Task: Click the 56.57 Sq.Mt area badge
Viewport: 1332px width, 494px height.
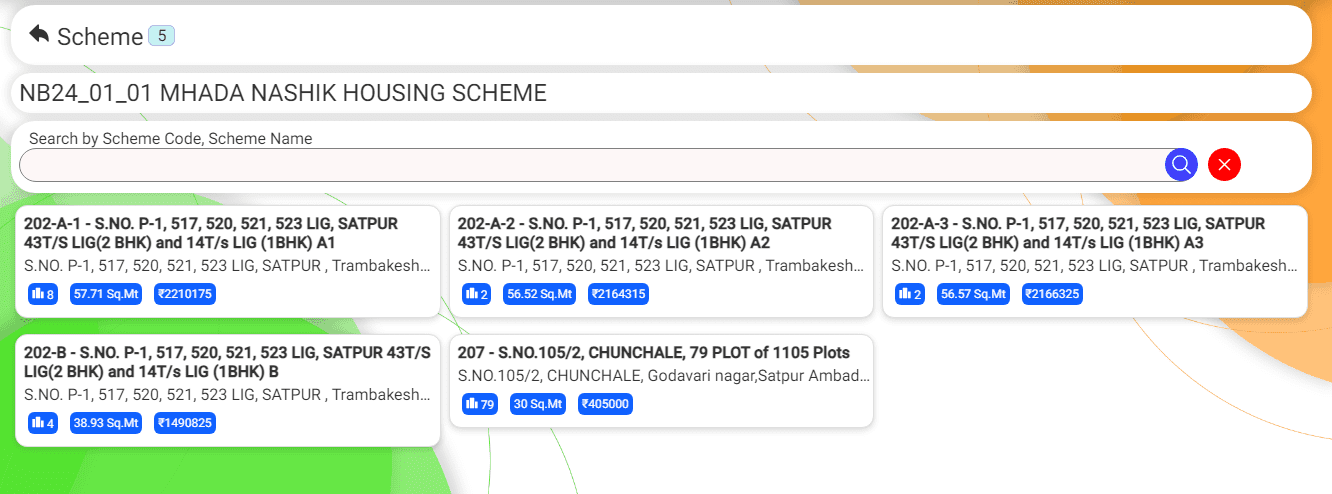Action: (973, 294)
